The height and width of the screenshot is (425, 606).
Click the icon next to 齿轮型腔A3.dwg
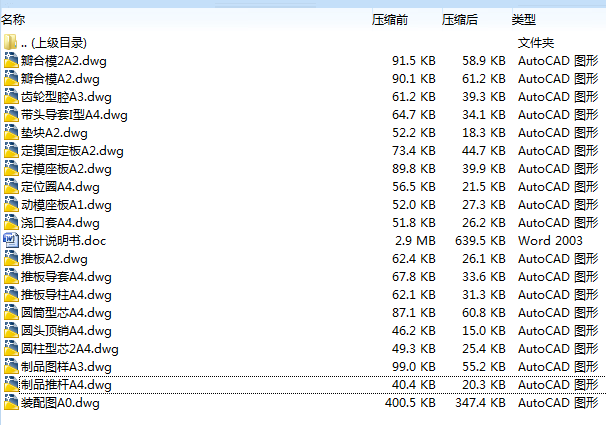11,97
